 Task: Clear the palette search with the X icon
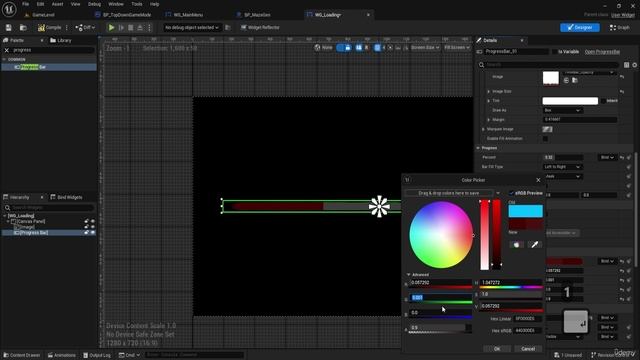click(x=7, y=50)
